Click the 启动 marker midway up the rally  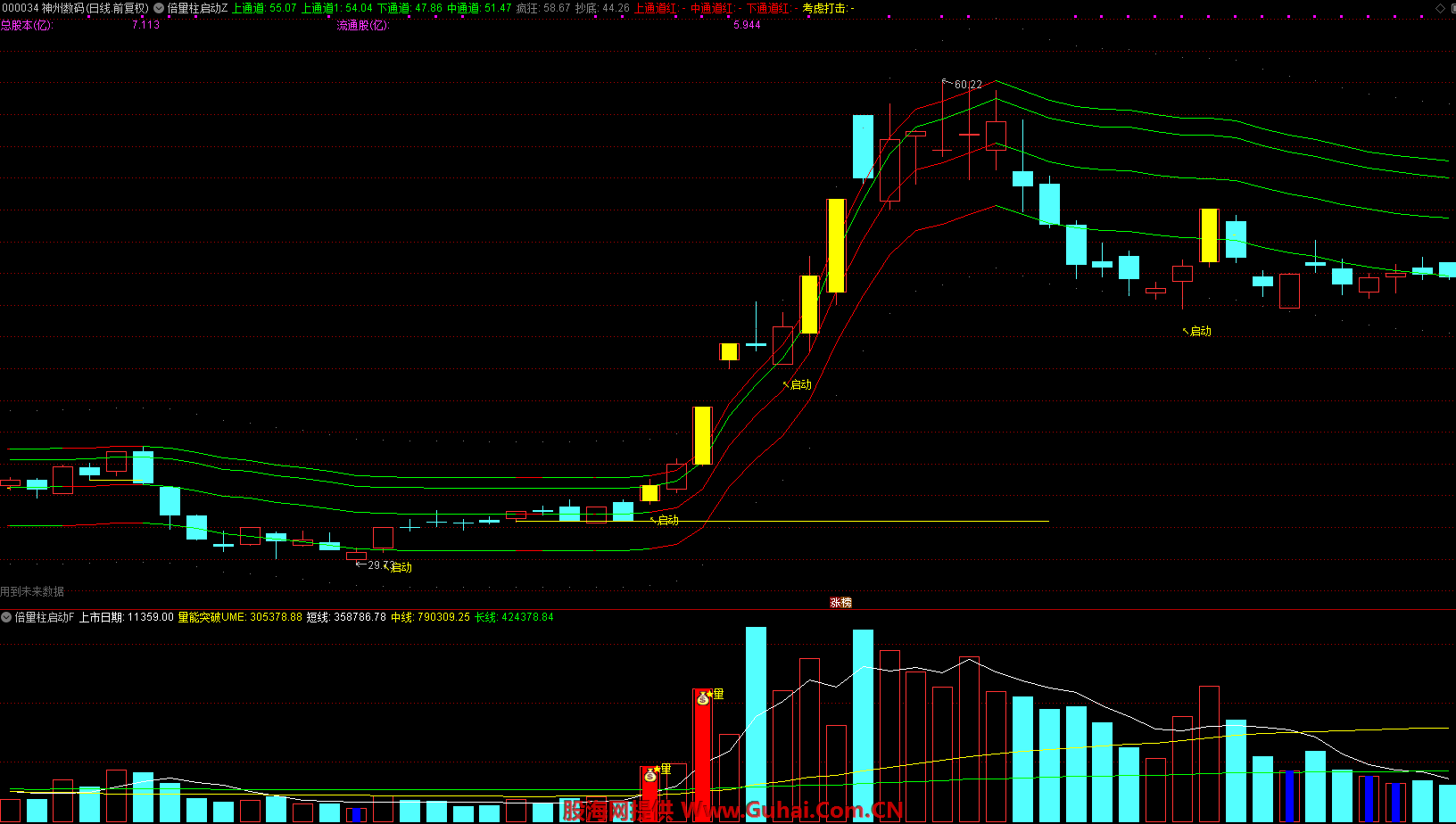798,384
